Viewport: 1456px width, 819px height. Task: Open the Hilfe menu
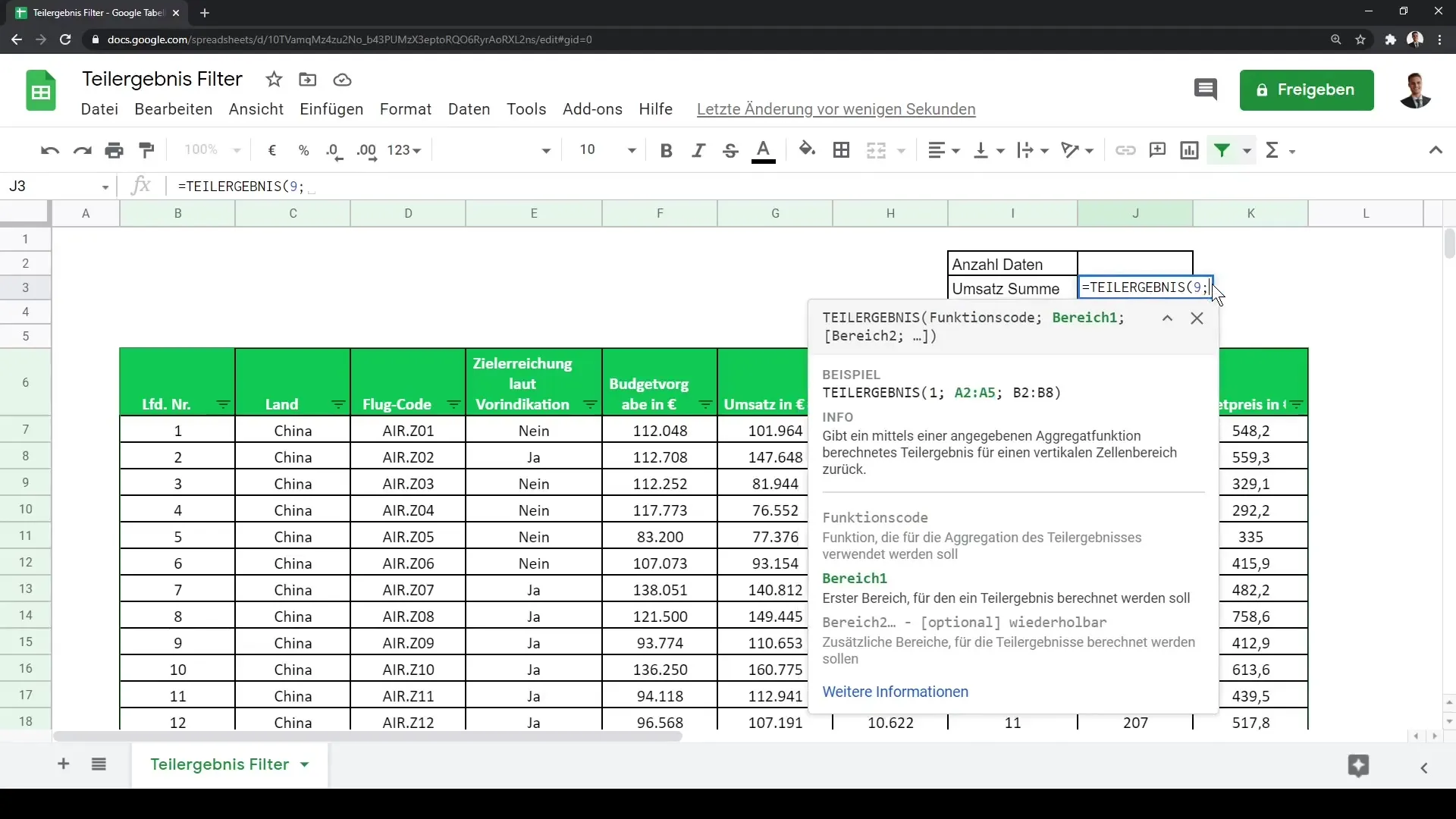[x=656, y=109]
